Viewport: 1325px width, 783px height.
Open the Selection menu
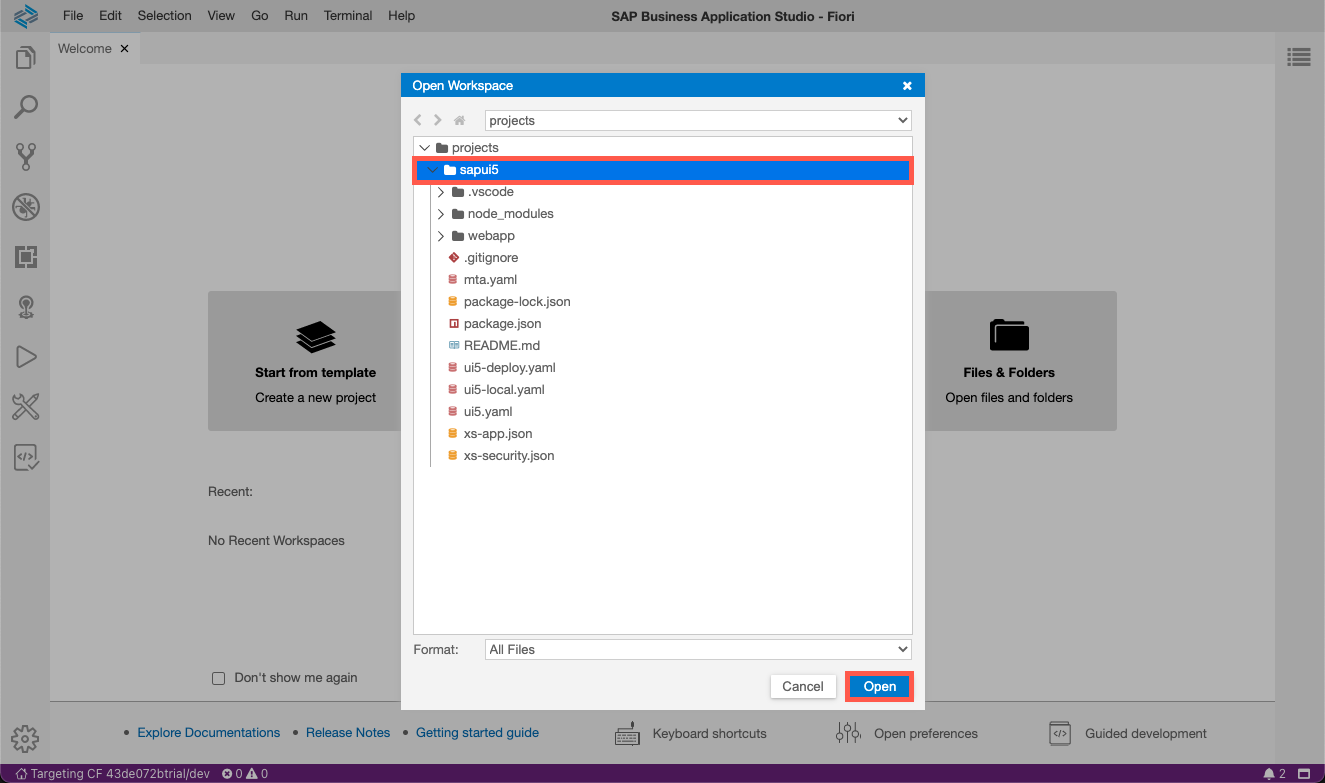[x=164, y=16]
